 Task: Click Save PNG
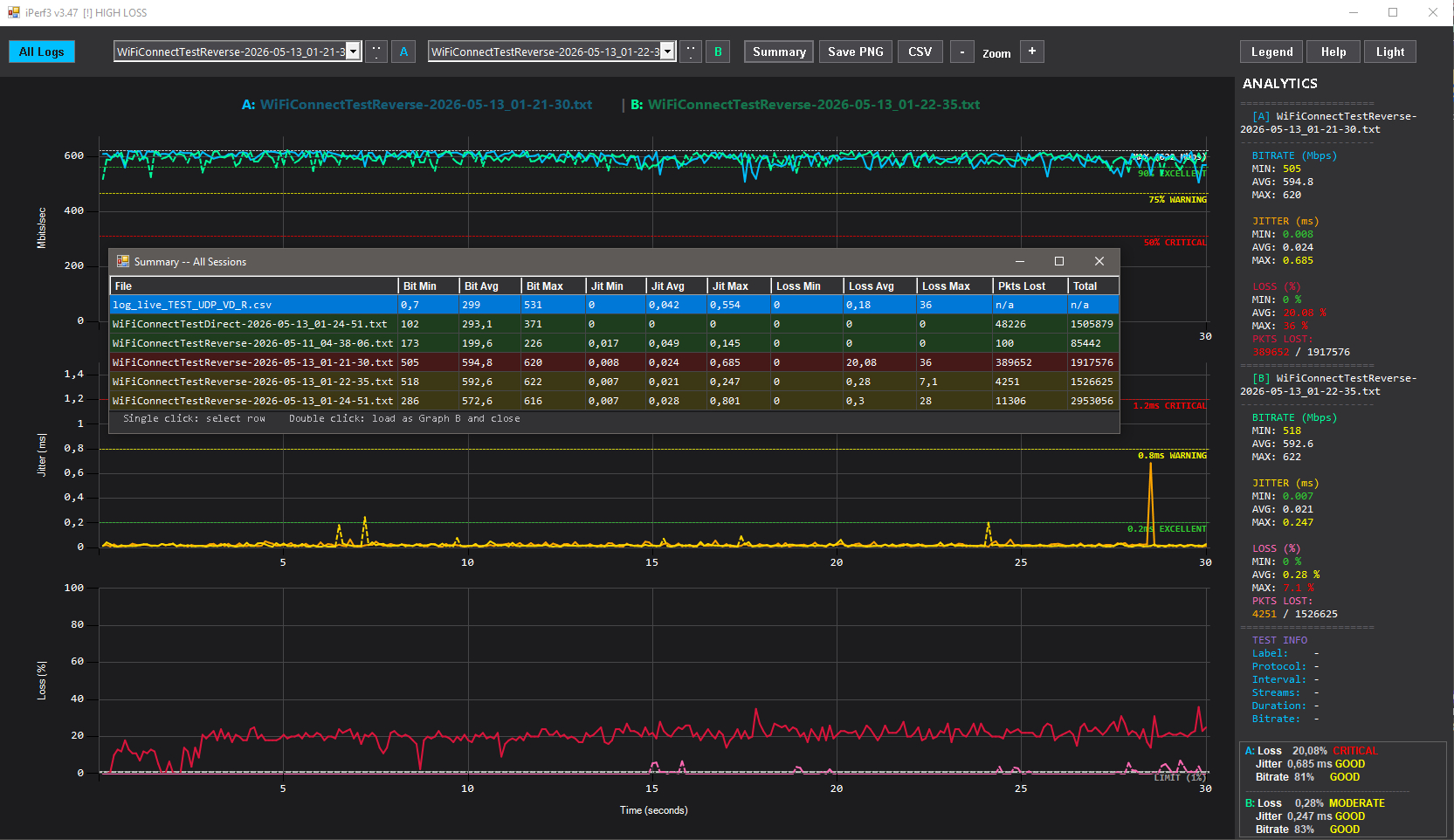(856, 52)
